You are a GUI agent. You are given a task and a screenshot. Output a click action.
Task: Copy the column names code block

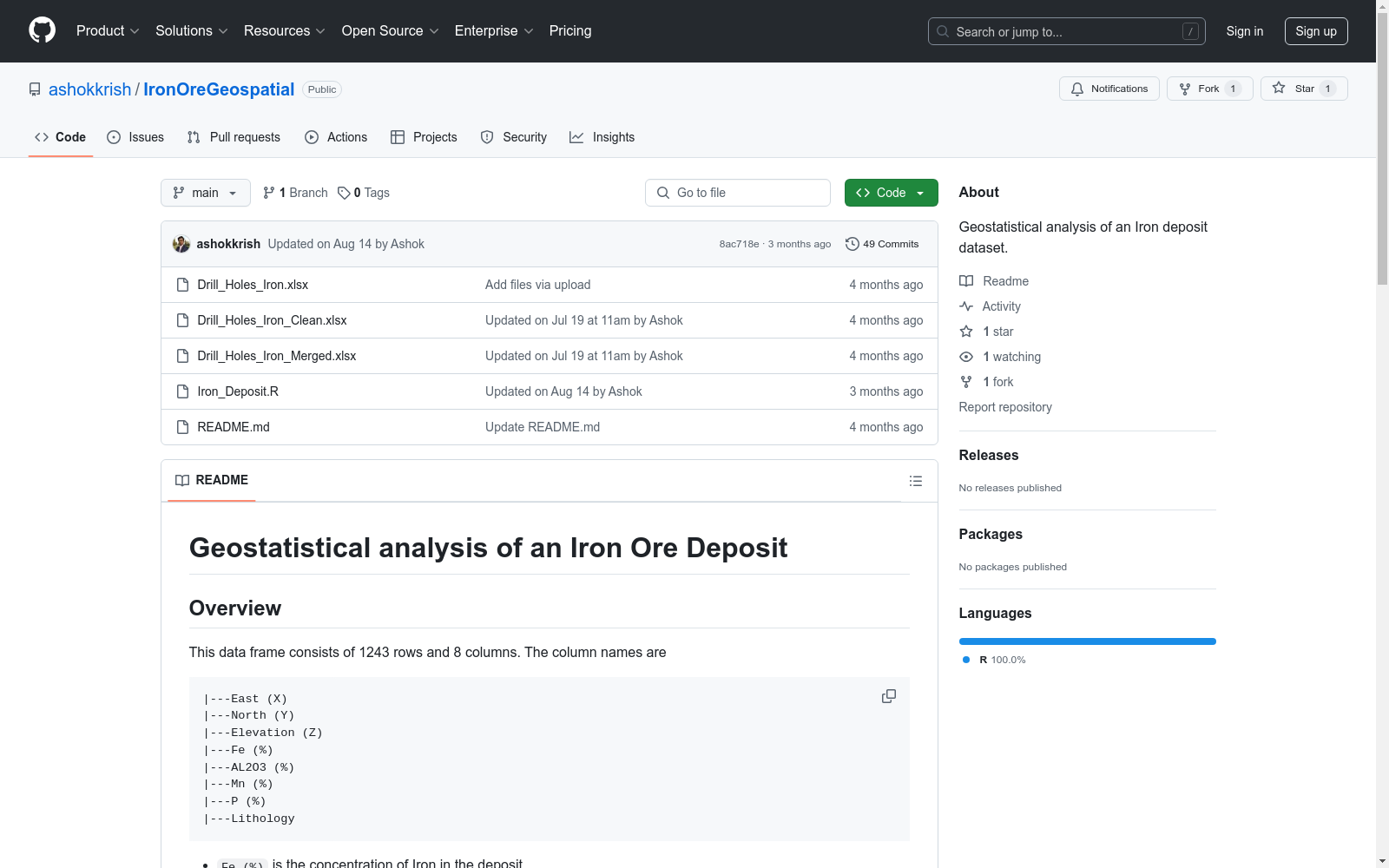889,696
